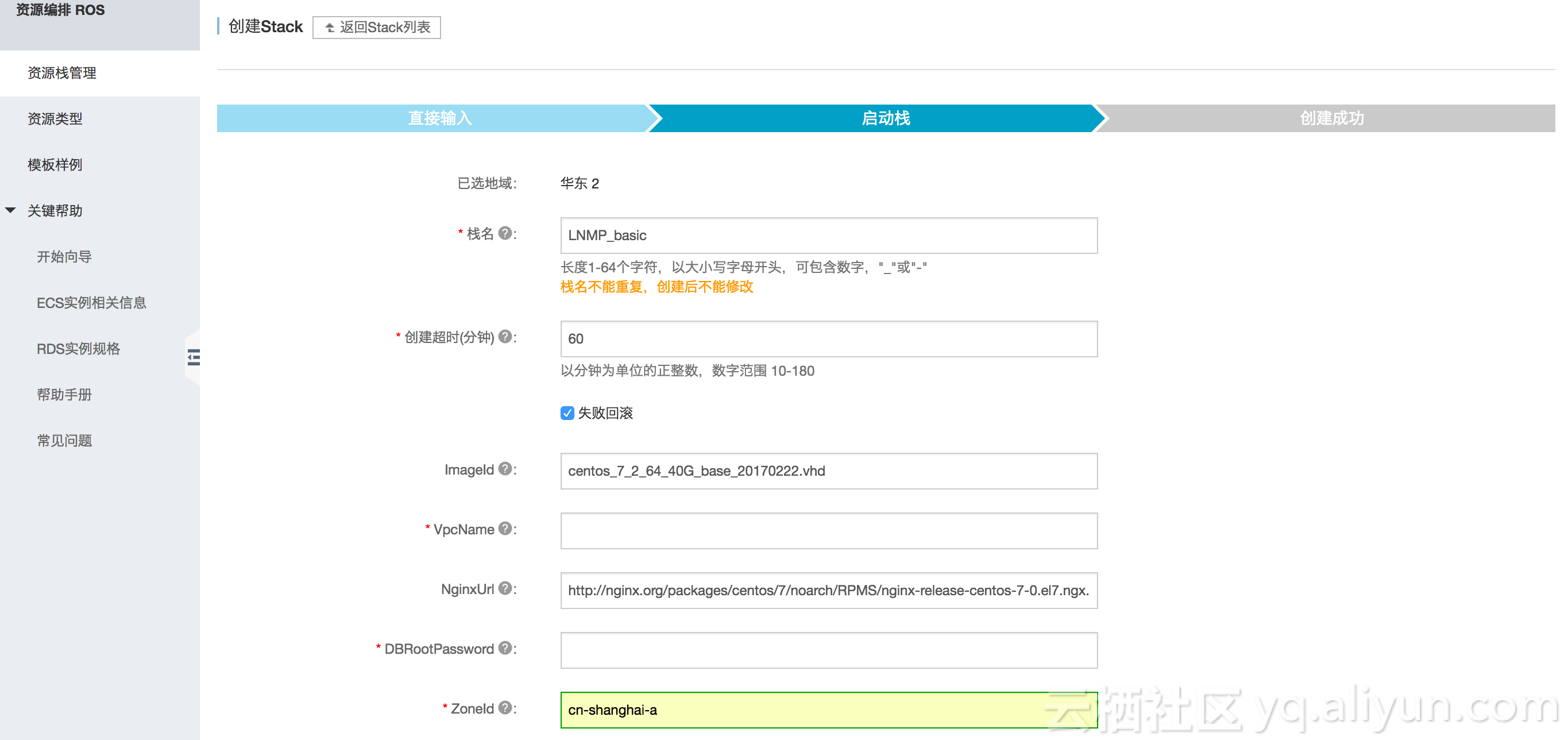
Task: Open ECS实例相关信息 help link
Action: pos(91,303)
